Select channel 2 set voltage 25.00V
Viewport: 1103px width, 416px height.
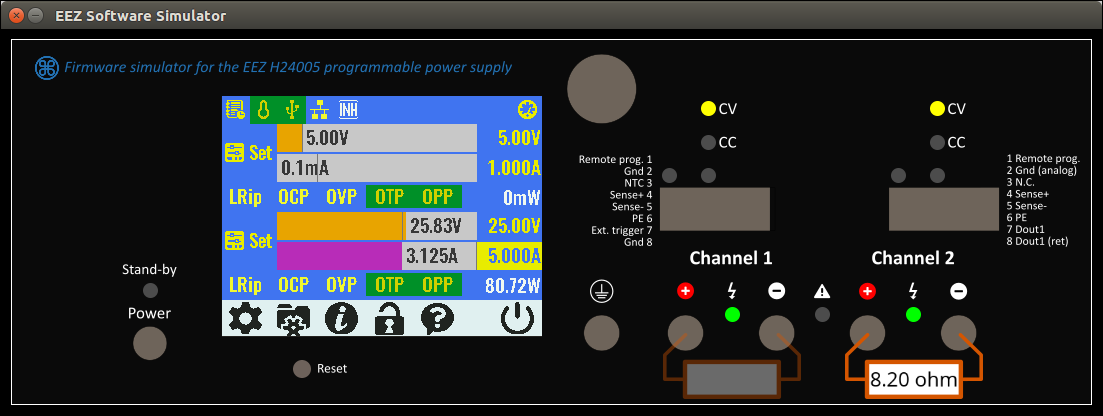click(x=514, y=226)
